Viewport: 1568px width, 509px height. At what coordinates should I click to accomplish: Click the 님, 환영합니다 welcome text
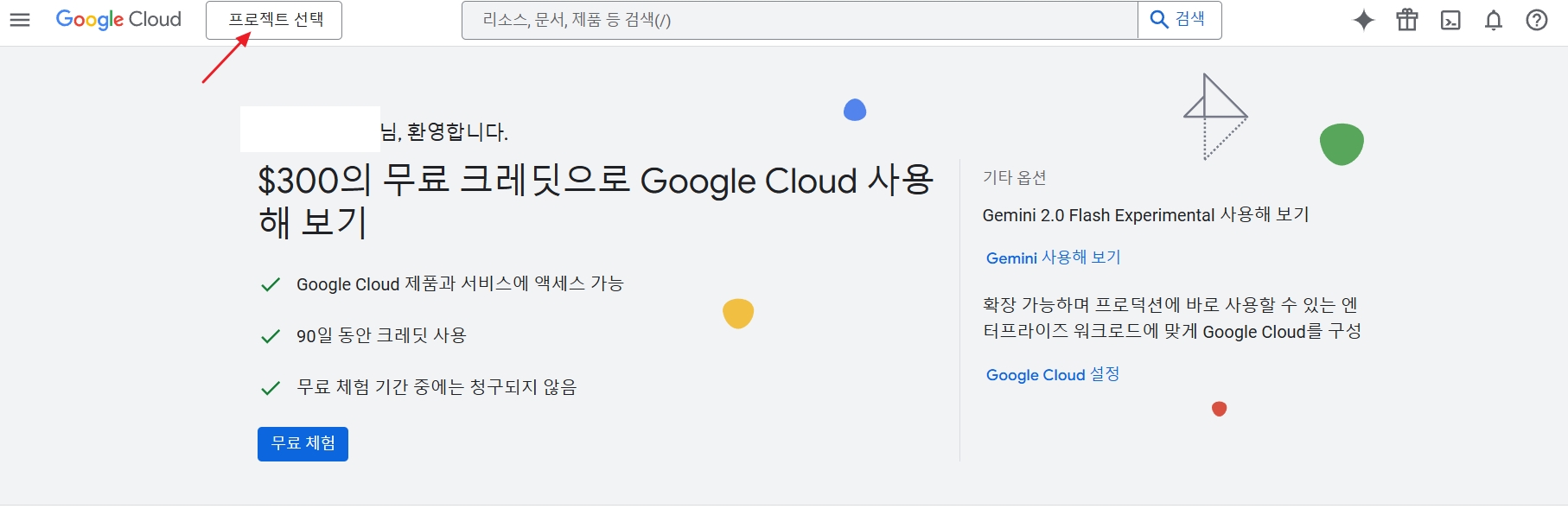[x=444, y=131]
